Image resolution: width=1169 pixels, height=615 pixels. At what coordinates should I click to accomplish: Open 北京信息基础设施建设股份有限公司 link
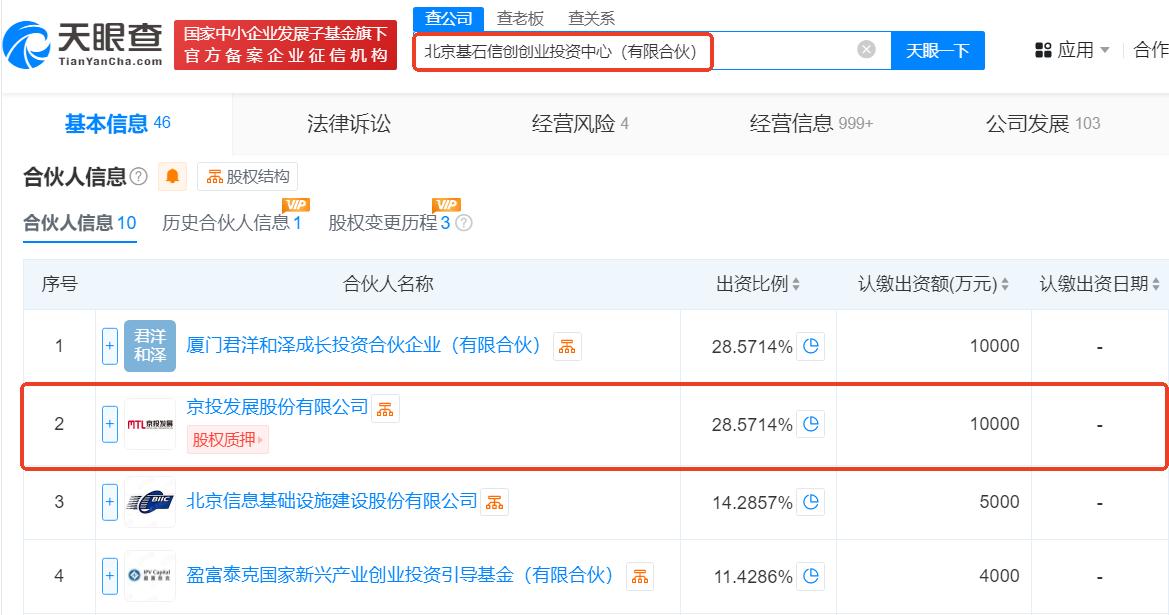(332, 501)
